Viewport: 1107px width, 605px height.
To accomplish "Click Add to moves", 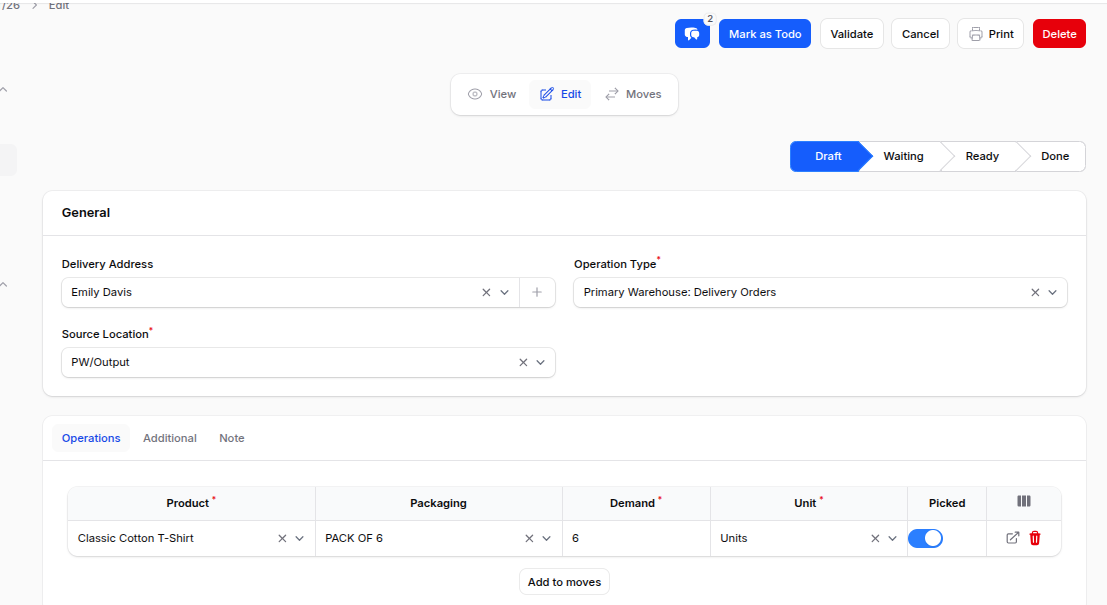I will pyautogui.click(x=564, y=581).
